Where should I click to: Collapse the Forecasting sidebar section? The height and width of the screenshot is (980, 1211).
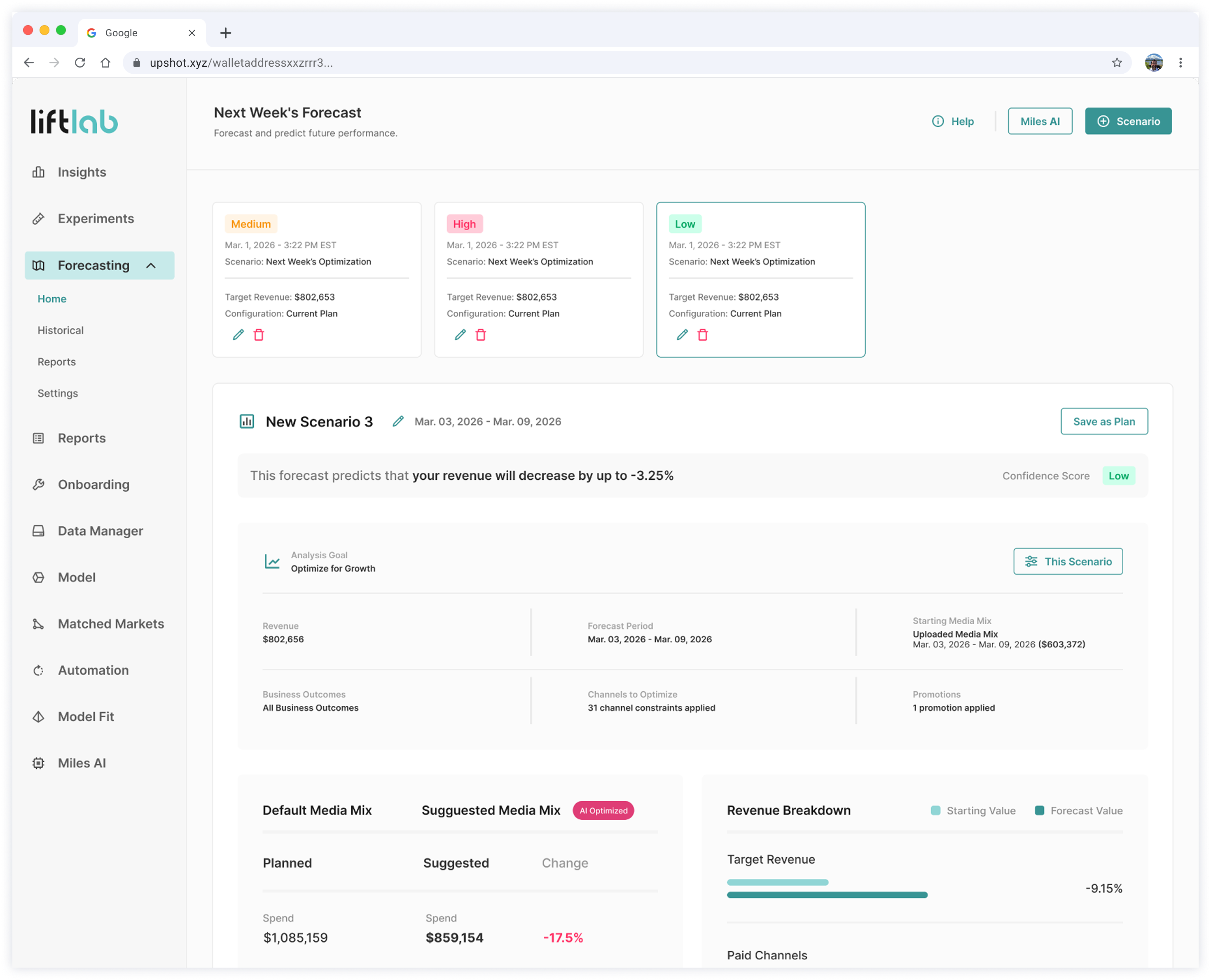tap(151, 265)
